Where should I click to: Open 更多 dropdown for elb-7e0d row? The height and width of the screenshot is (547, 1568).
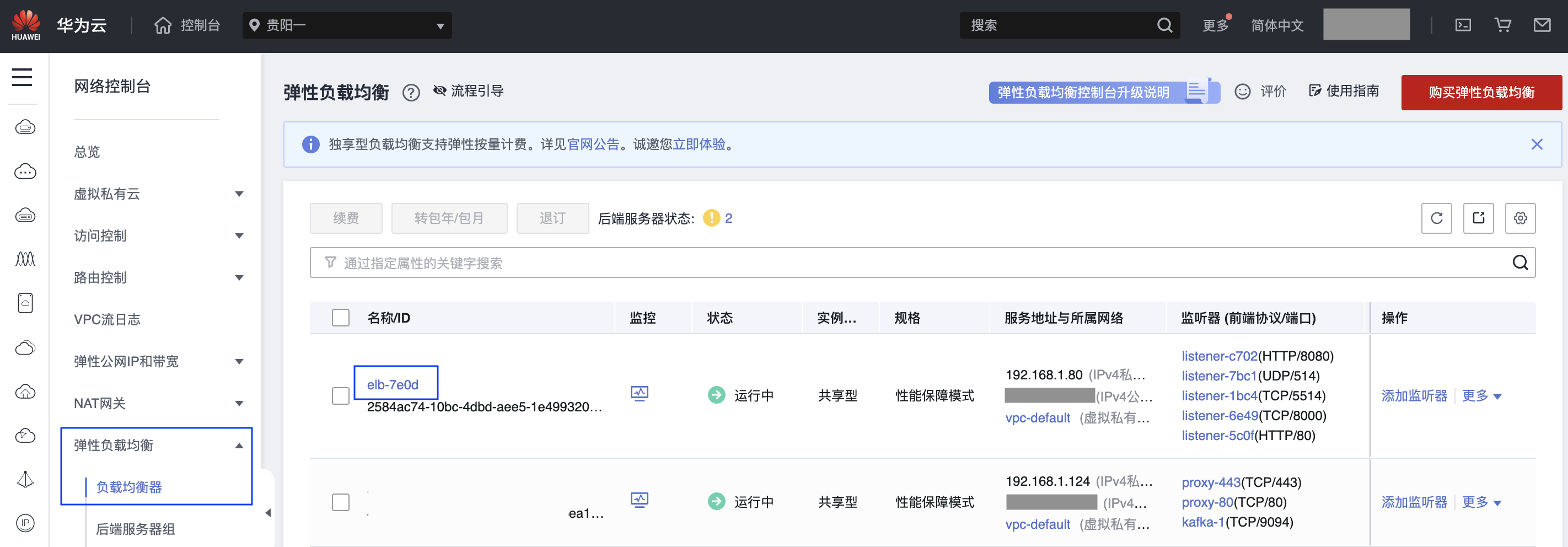(x=1481, y=396)
